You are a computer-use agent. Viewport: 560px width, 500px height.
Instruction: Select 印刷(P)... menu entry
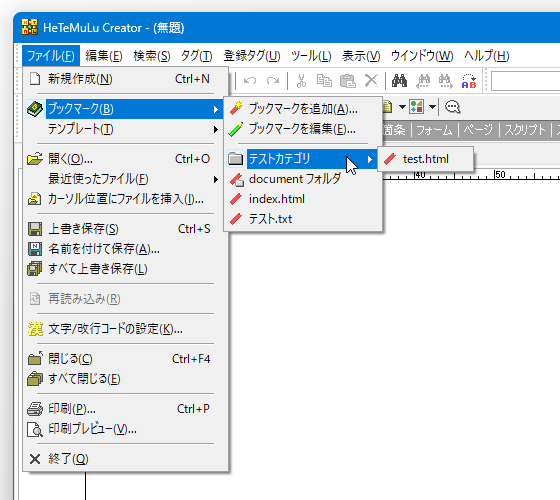click(x=125, y=409)
